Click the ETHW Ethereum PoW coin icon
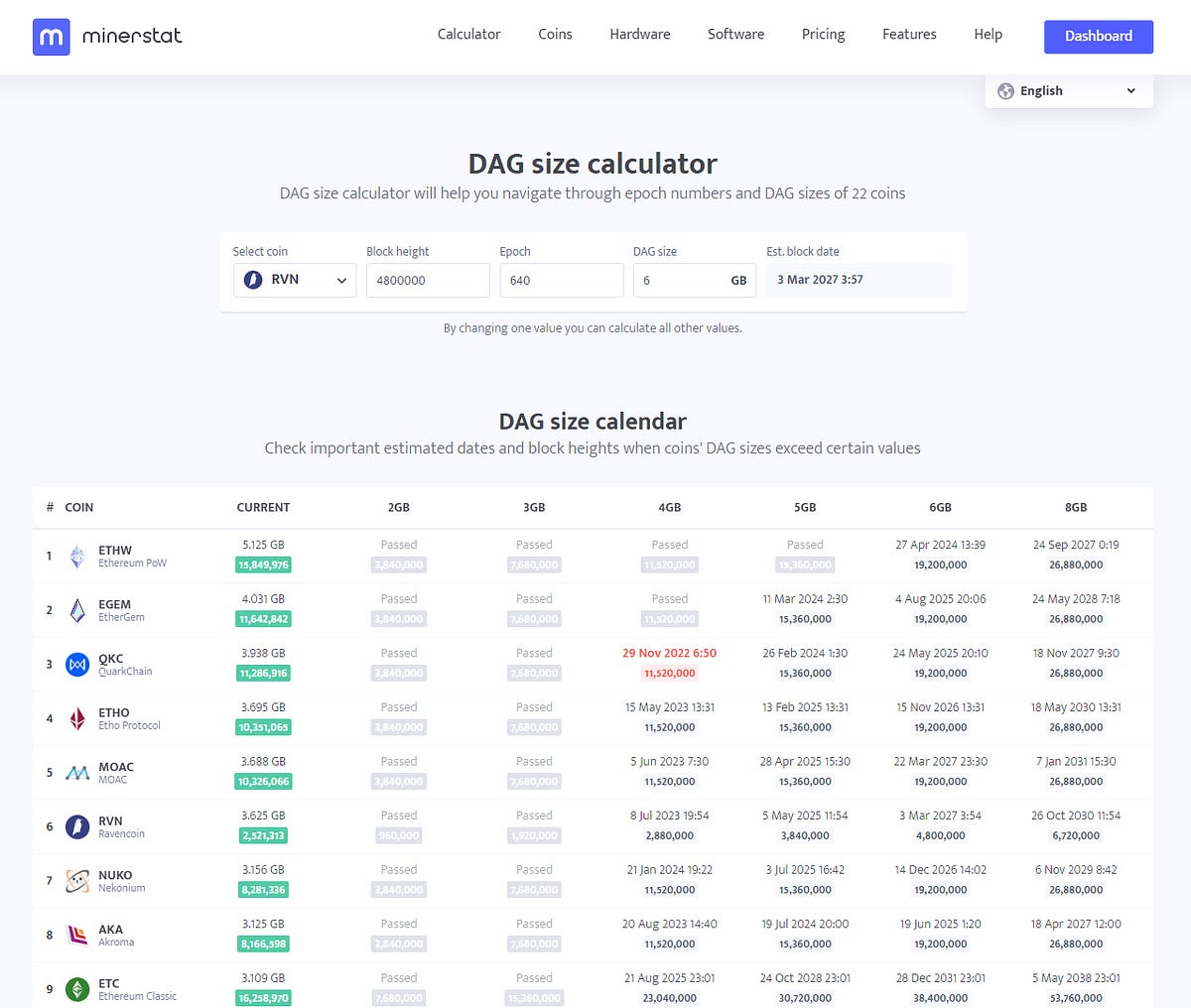The width and height of the screenshot is (1191, 1008). [x=77, y=557]
